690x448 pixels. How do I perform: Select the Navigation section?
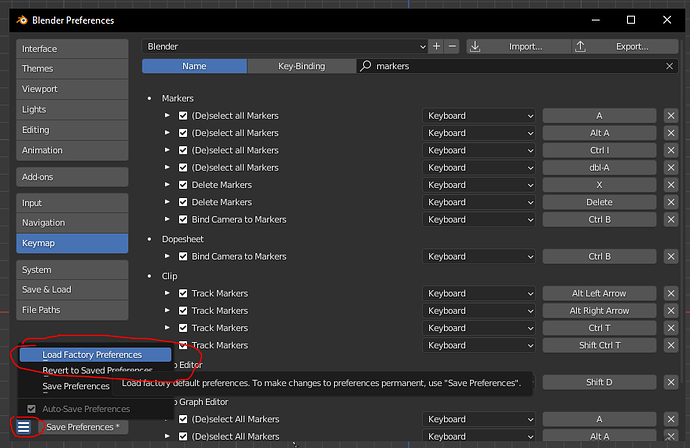[72, 223]
